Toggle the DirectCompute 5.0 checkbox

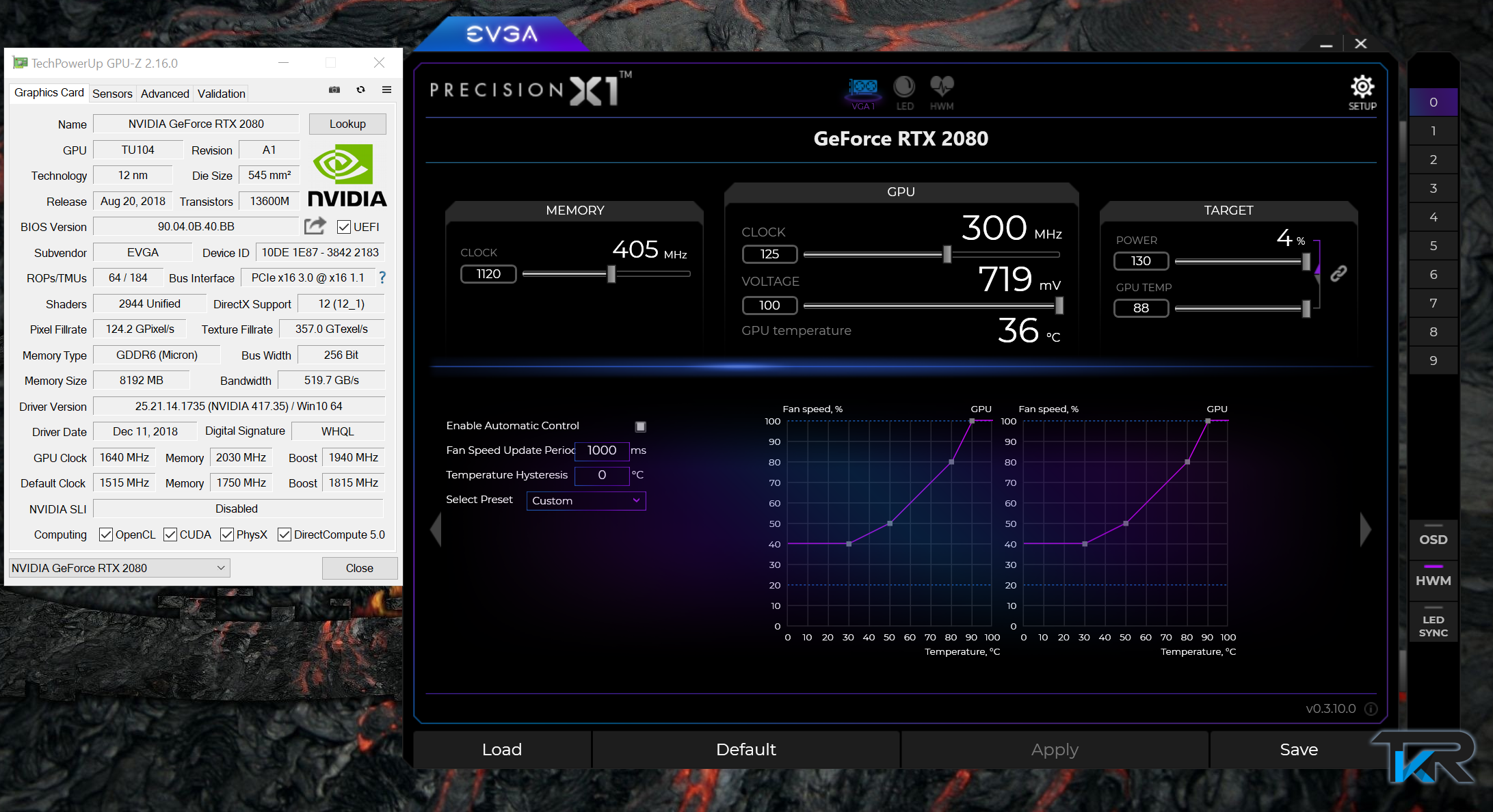click(x=285, y=534)
